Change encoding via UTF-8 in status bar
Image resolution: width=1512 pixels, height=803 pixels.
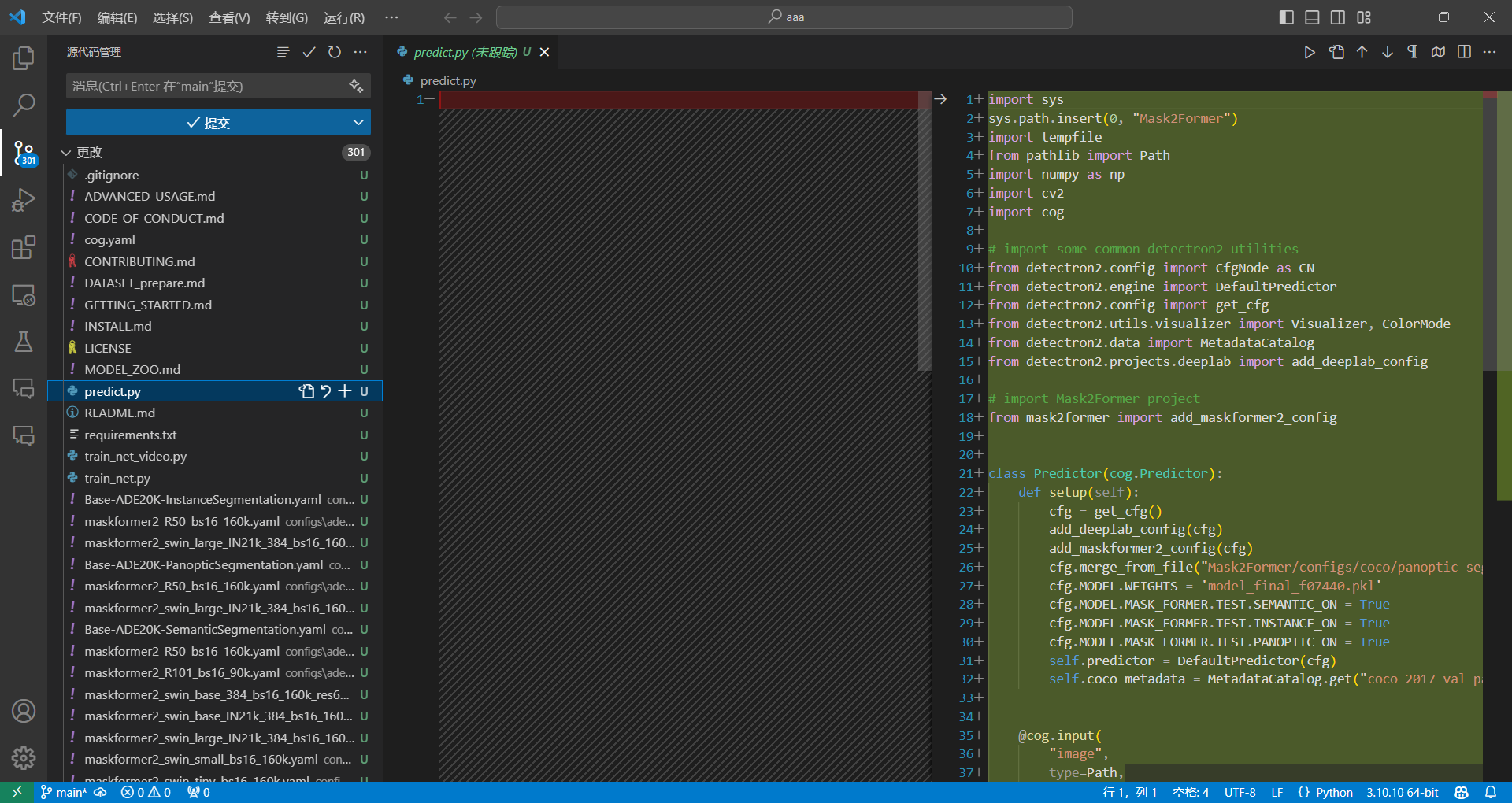click(1240, 792)
